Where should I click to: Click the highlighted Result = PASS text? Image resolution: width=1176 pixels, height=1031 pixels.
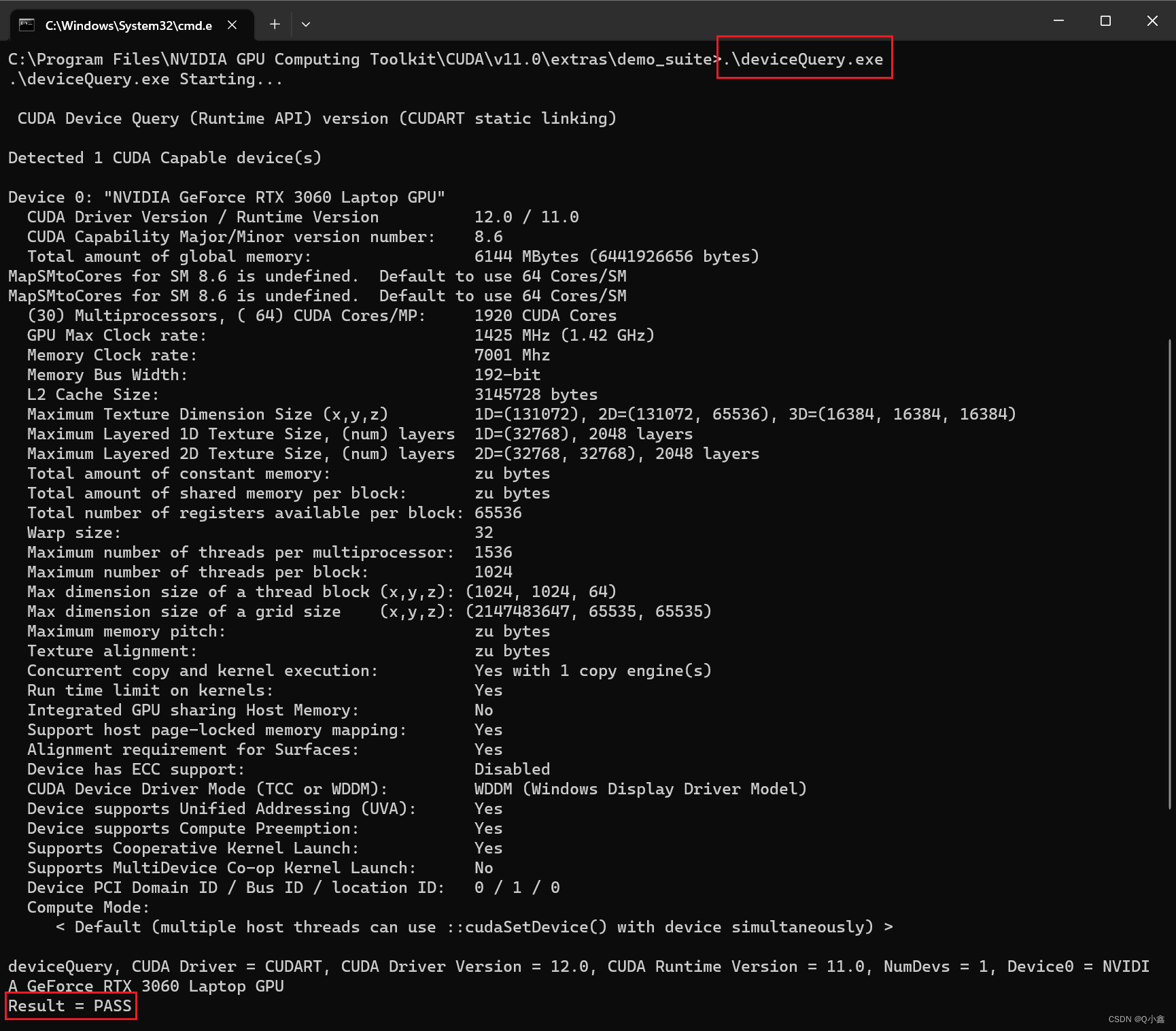(70, 1006)
